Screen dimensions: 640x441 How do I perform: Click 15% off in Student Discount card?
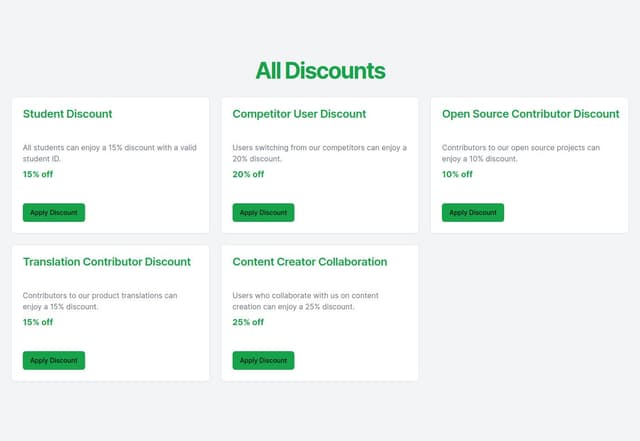click(x=38, y=174)
